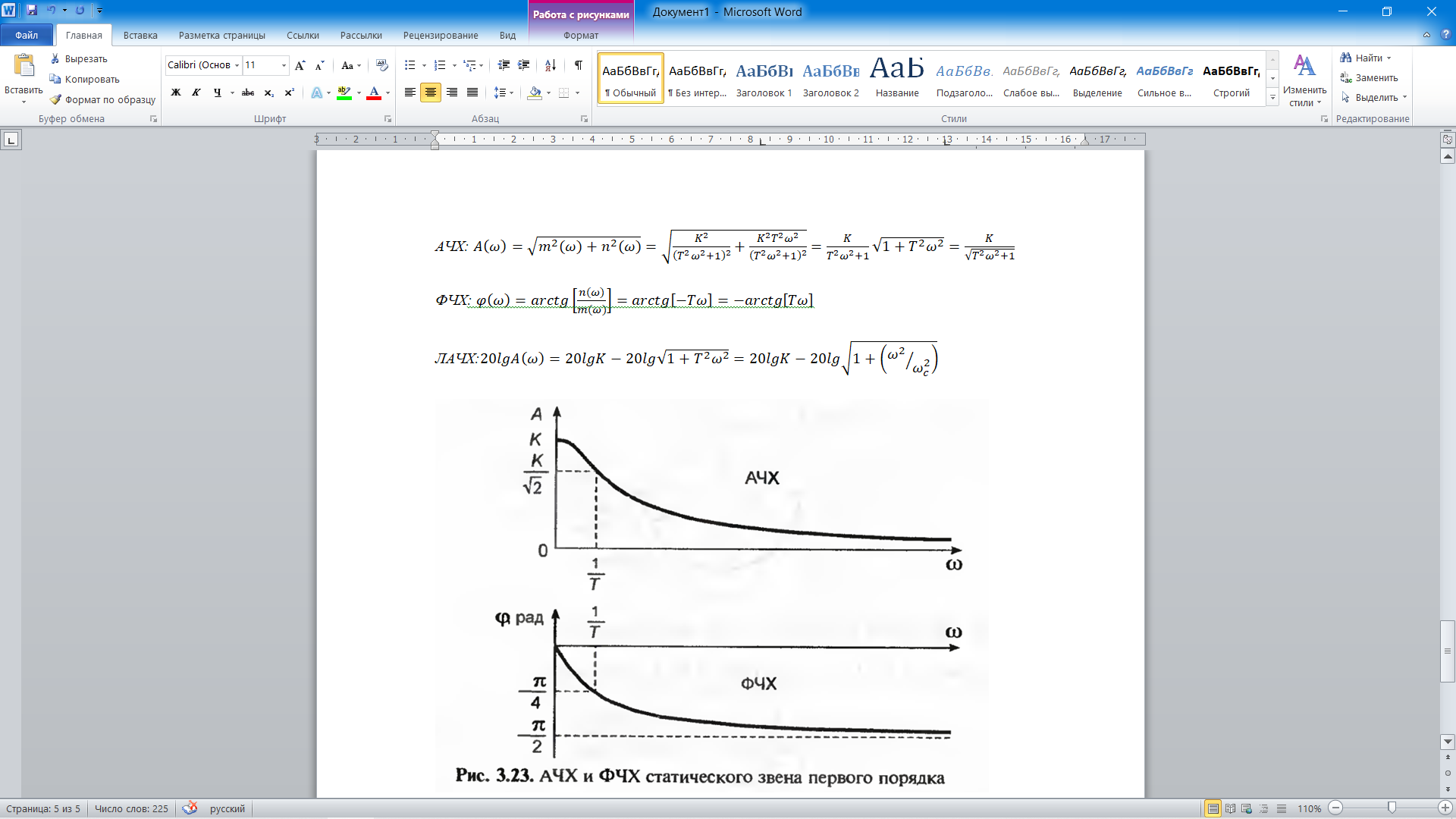Click the Word Help question mark icon
The width and height of the screenshot is (1456, 819).
click(1445, 35)
